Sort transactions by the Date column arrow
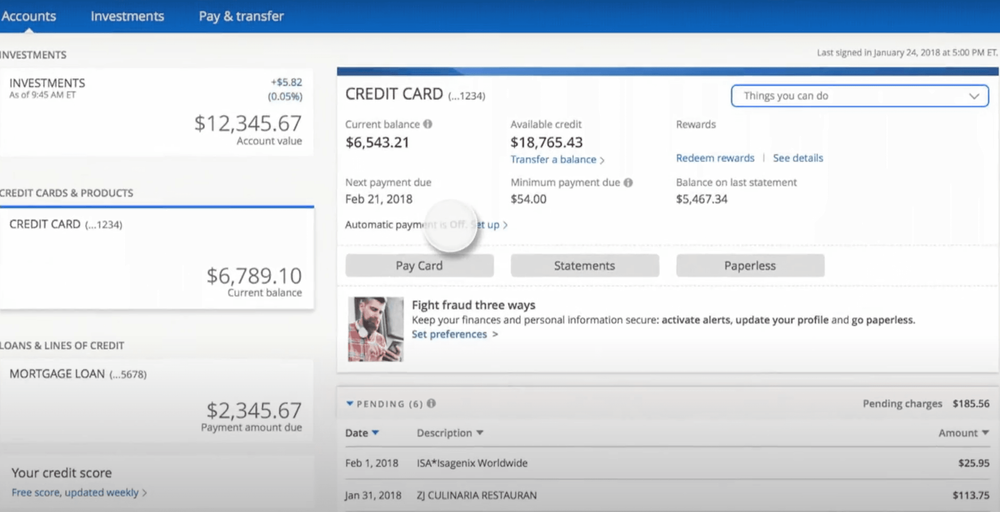The image size is (1000, 512). coord(375,433)
